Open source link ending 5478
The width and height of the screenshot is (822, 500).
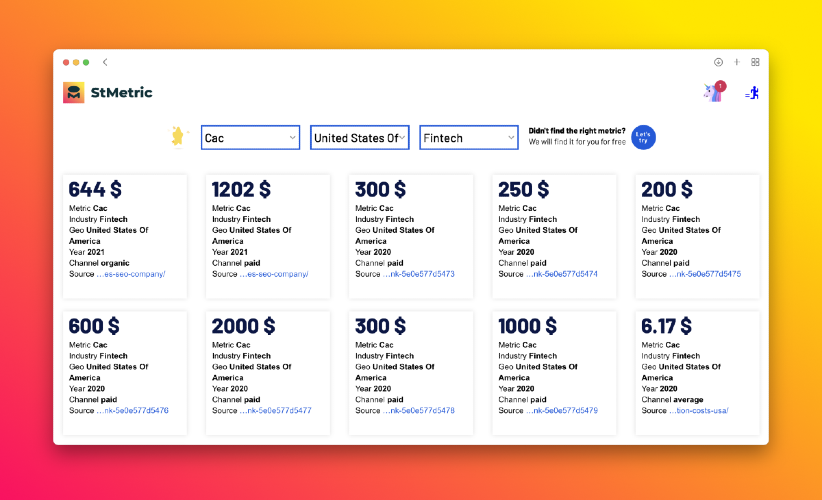pos(419,410)
